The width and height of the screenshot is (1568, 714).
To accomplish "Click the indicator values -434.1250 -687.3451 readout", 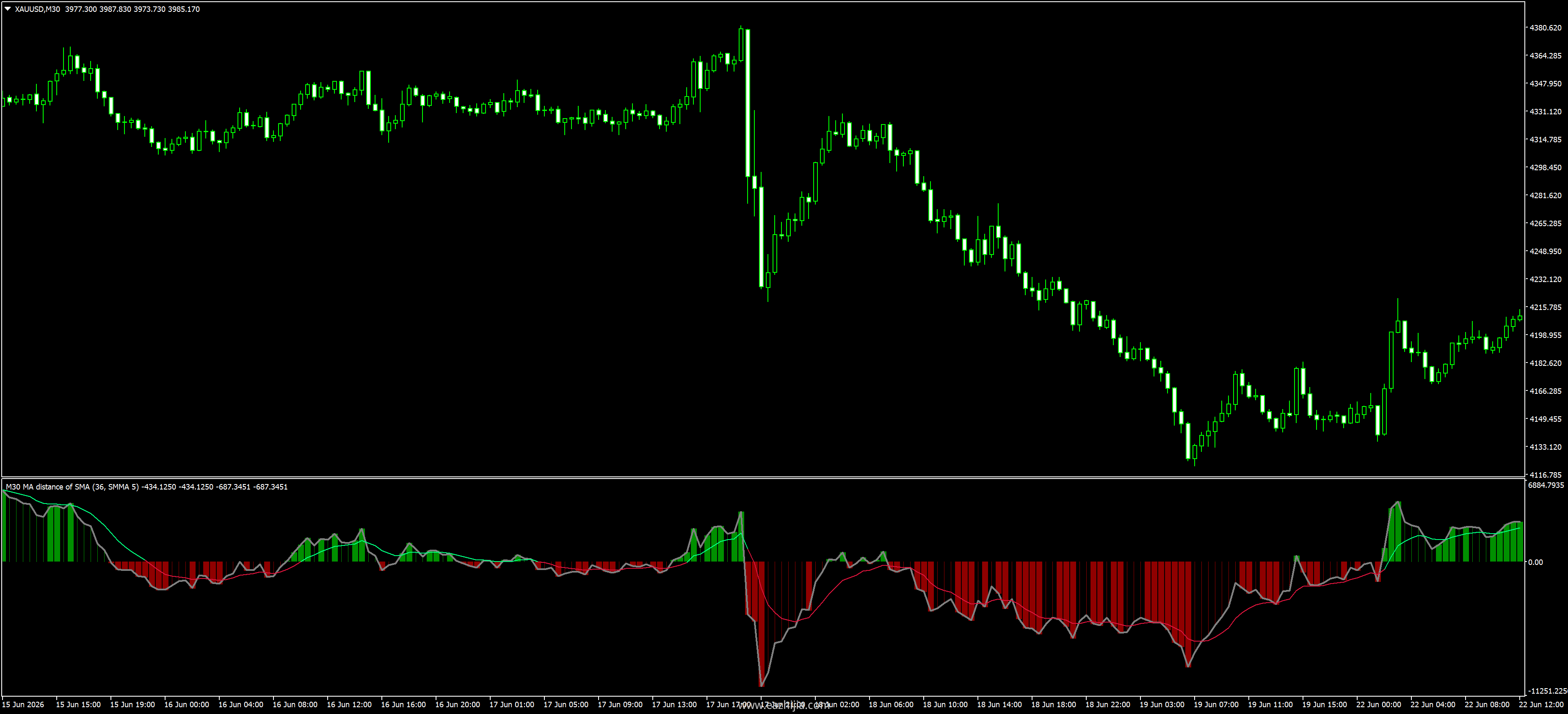I will (x=215, y=487).
